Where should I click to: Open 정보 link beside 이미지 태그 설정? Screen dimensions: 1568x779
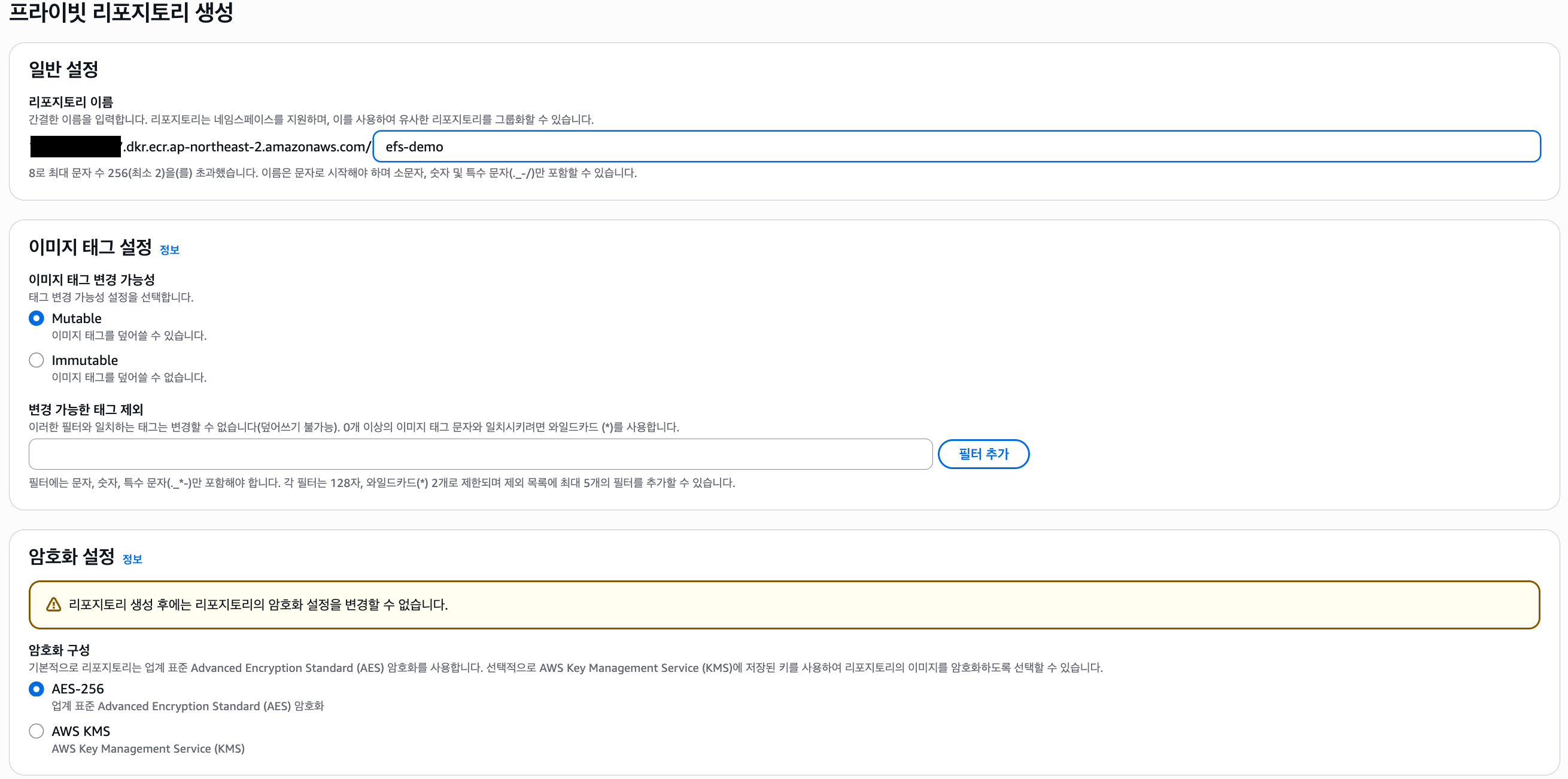click(x=169, y=249)
